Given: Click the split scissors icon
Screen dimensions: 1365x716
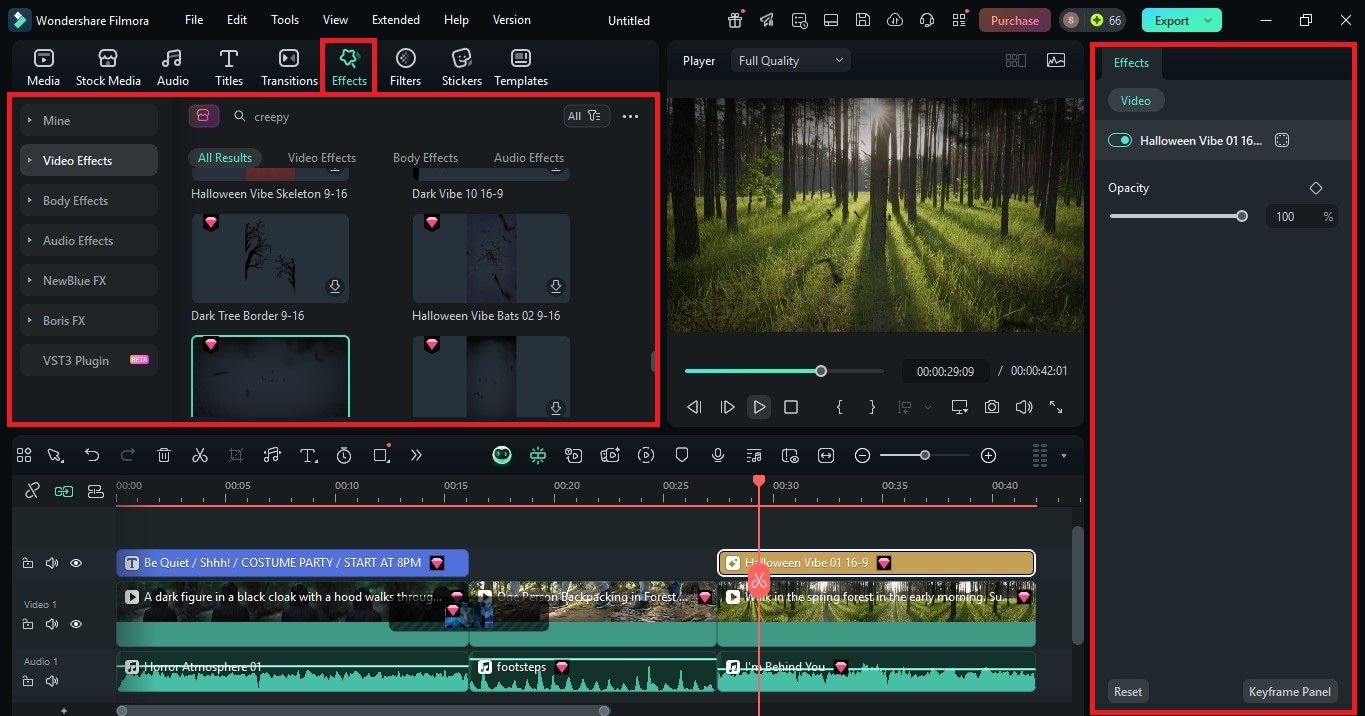Looking at the screenshot, I should [200, 455].
